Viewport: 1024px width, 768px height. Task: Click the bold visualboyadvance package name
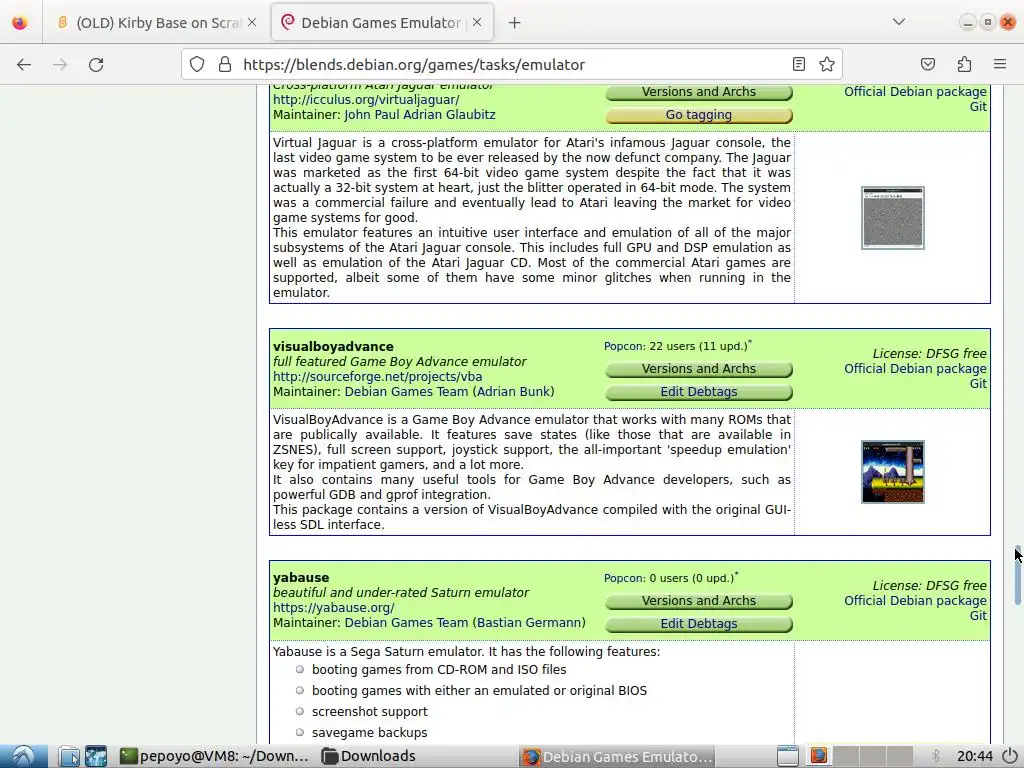coord(333,347)
